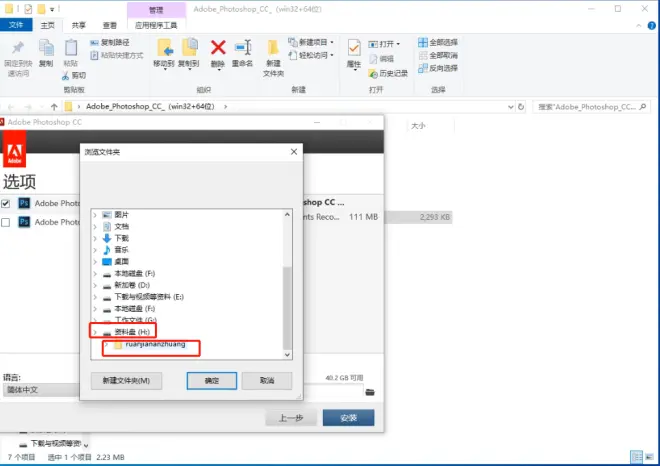This screenshot has width=660, height=466.
Task: Click Paste shortcut (粘贴快捷方式) in ribbon
Action: pos(117,55)
